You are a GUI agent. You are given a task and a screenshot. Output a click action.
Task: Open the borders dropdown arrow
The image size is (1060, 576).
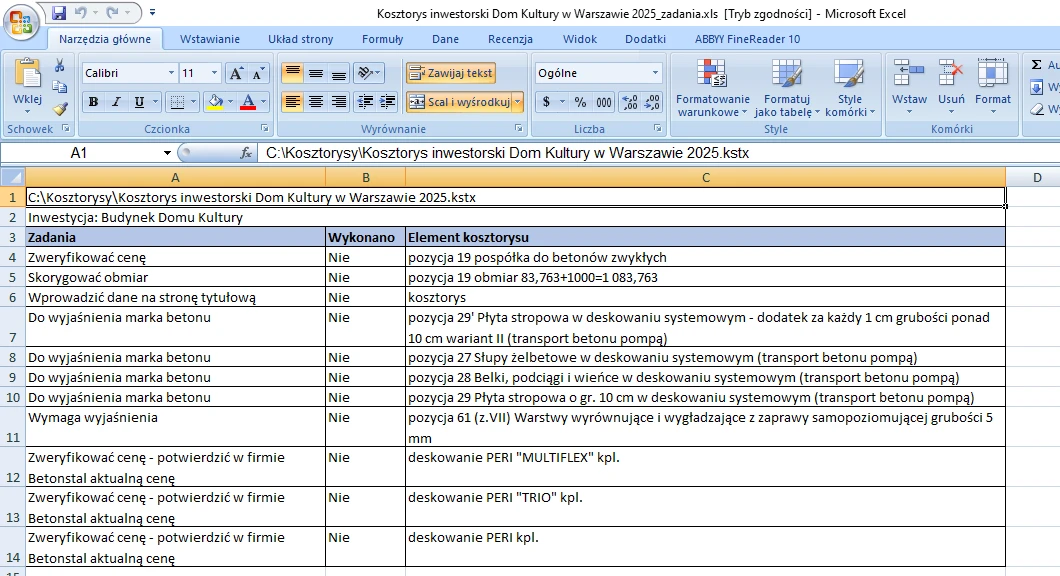[x=193, y=102]
